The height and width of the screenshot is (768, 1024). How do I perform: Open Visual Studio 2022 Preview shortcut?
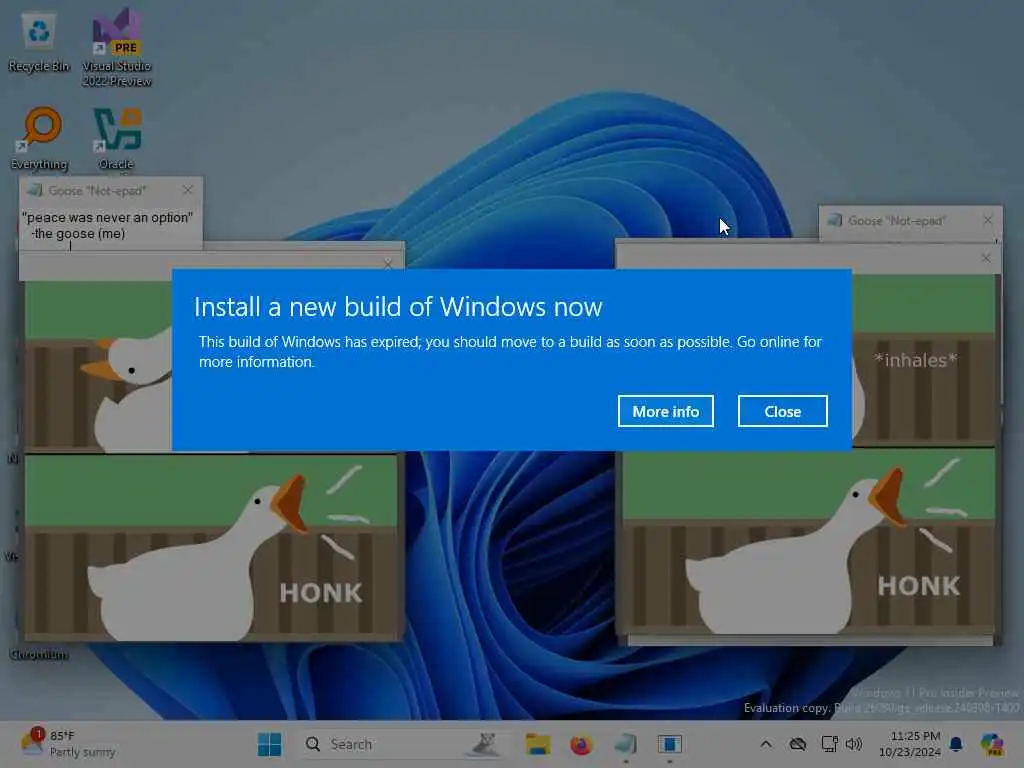[x=117, y=48]
